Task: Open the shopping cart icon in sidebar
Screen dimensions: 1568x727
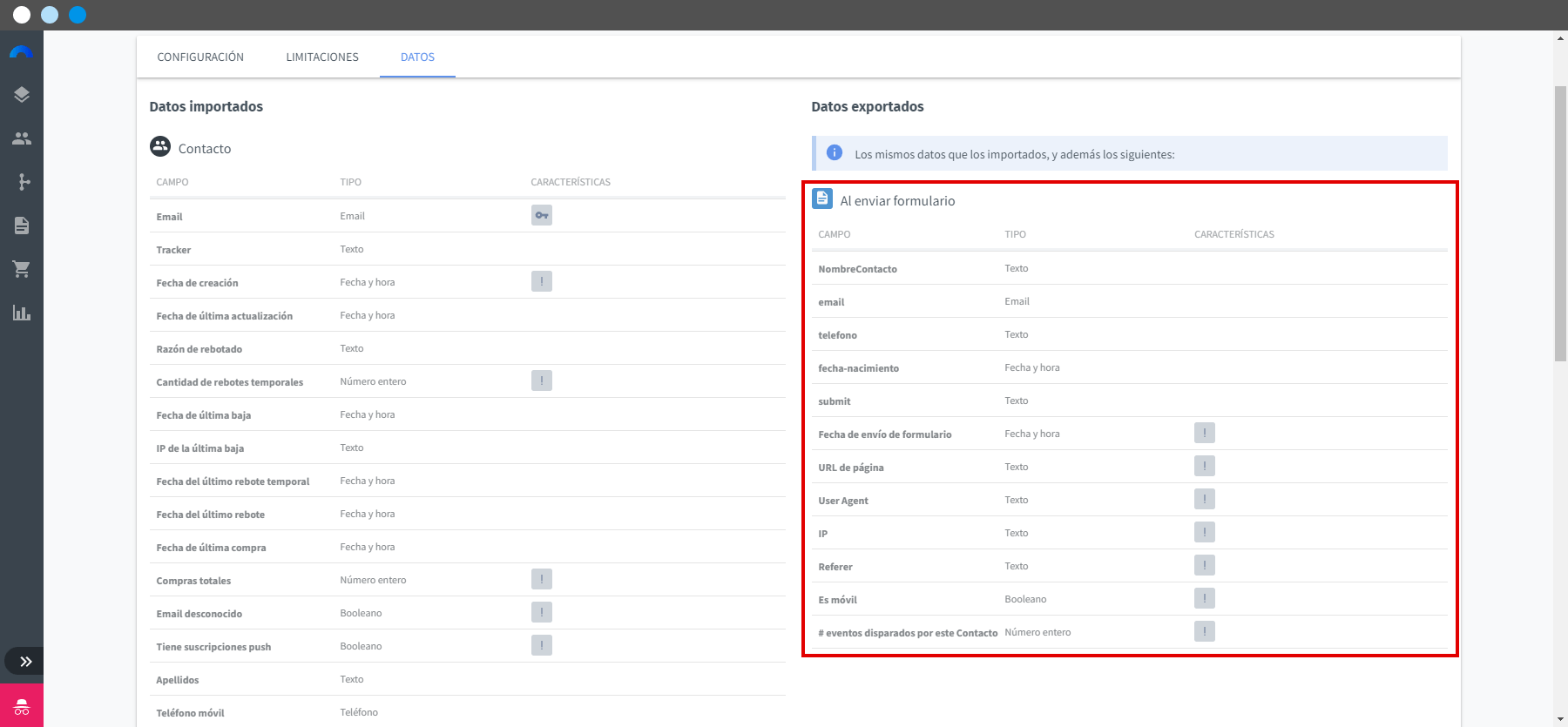Action: pyautogui.click(x=22, y=269)
